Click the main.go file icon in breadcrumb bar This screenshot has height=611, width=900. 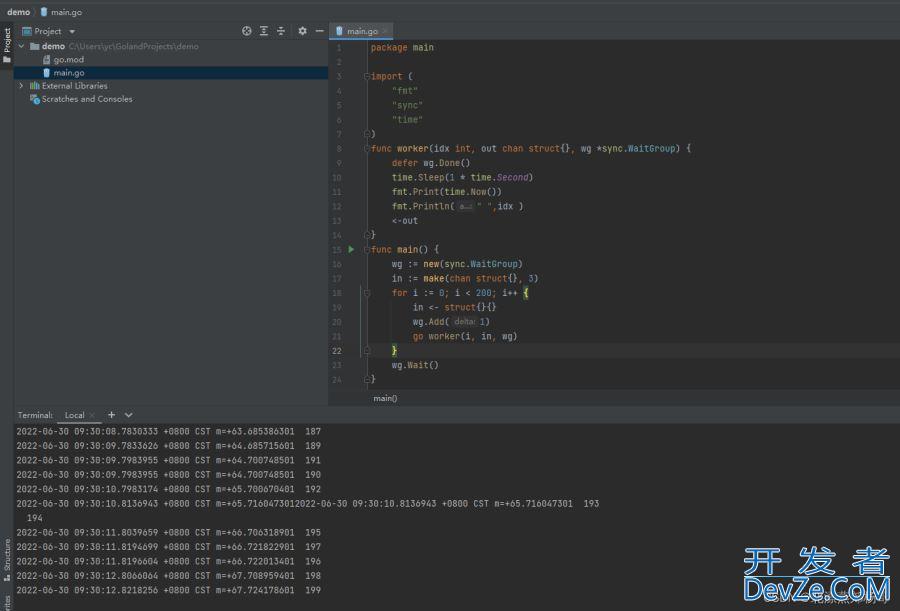coord(44,11)
